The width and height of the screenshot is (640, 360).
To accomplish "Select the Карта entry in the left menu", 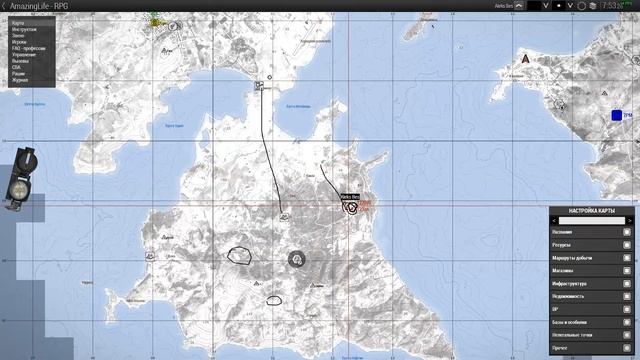I will coord(31,23).
